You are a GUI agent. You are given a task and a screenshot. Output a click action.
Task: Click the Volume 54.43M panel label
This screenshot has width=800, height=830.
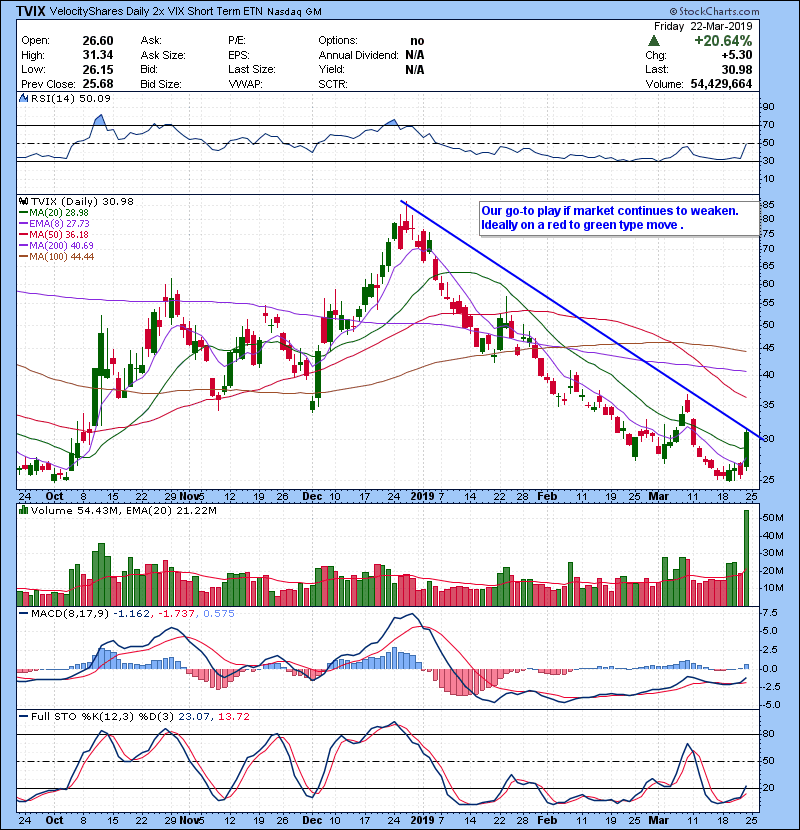click(x=76, y=510)
